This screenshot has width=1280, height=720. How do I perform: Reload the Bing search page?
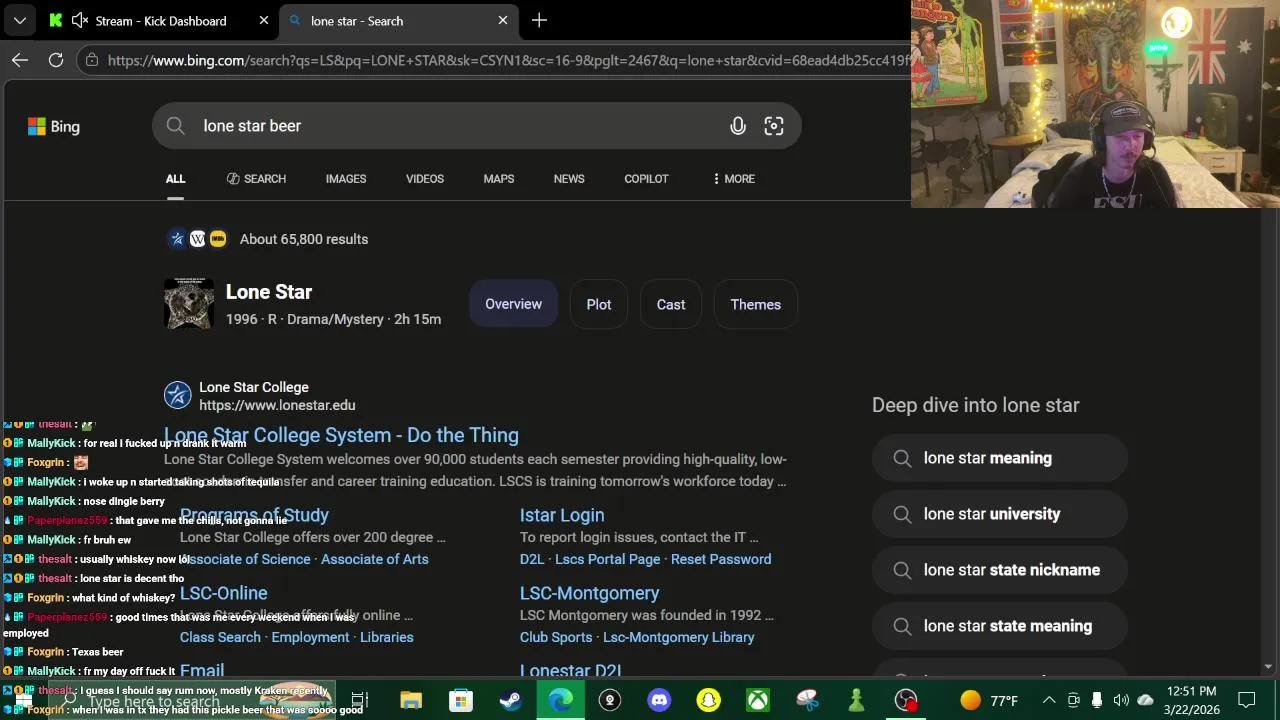(x=56, y=60)
